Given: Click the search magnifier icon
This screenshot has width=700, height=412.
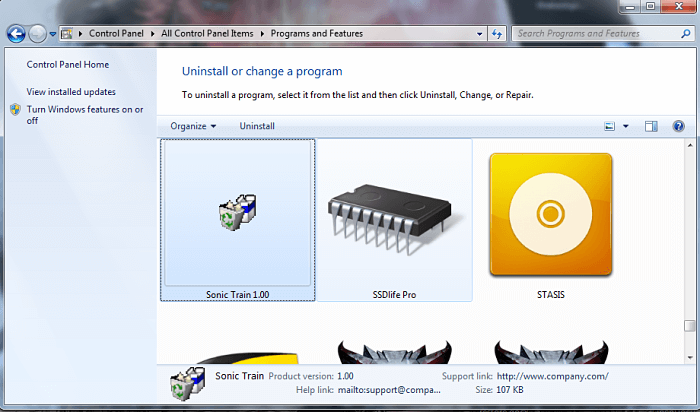Looking at the screenshot, I should click(x=686, y=33).
